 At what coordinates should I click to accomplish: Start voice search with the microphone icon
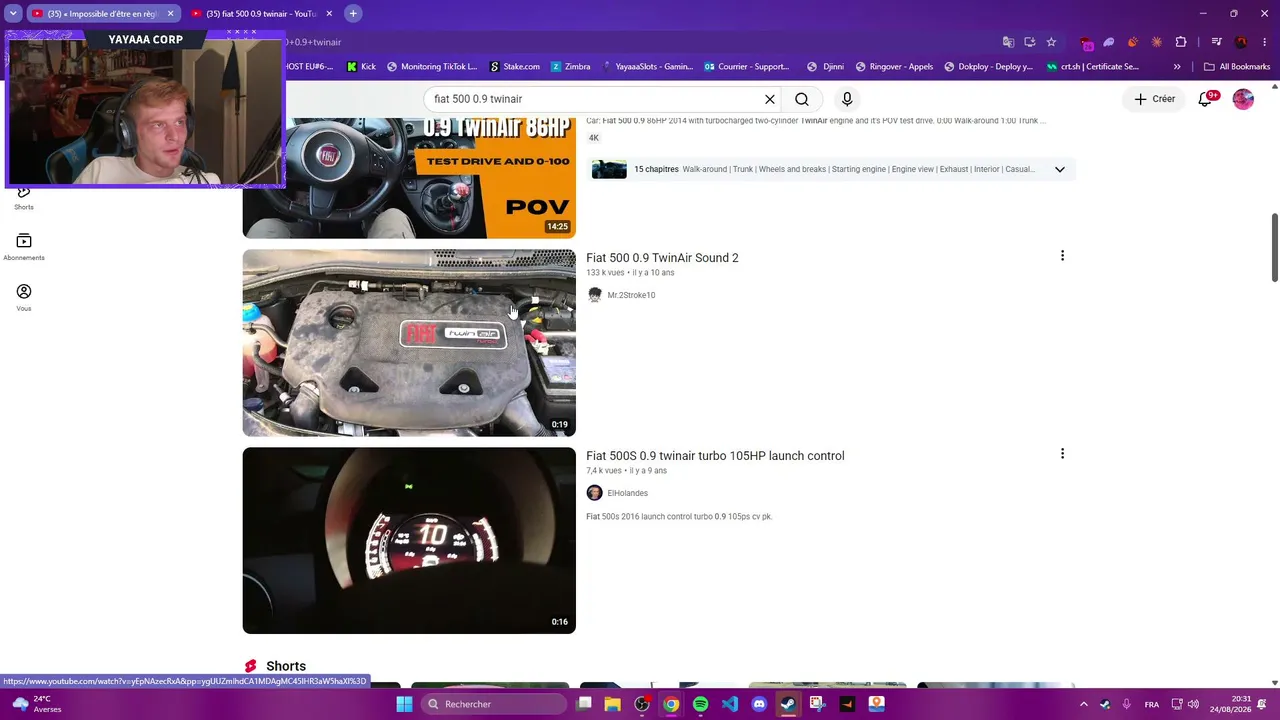tap(847, 99)
